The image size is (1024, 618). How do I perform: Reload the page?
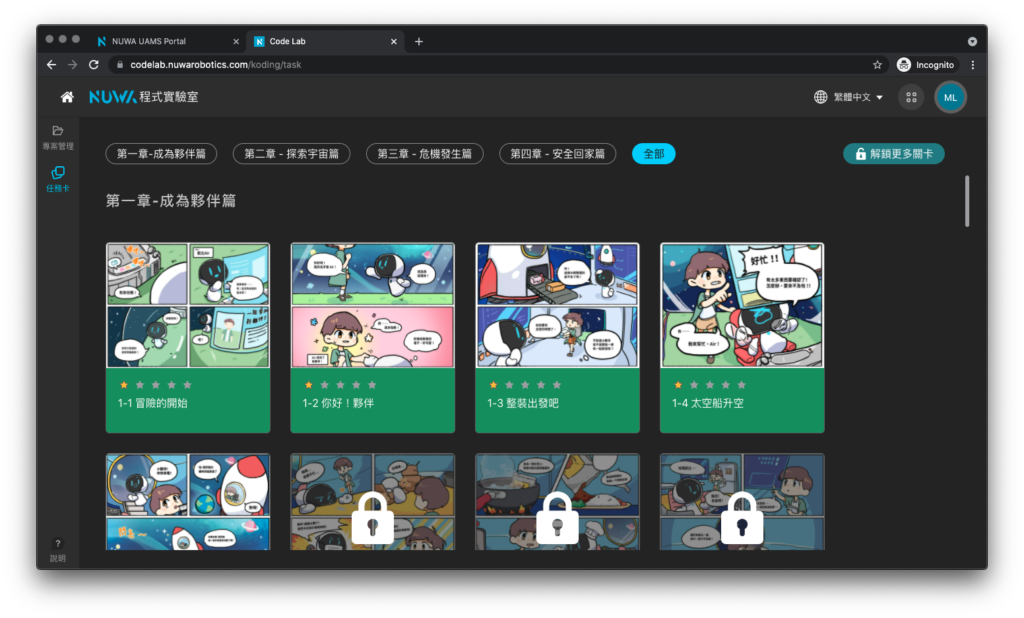coord(94,65)
